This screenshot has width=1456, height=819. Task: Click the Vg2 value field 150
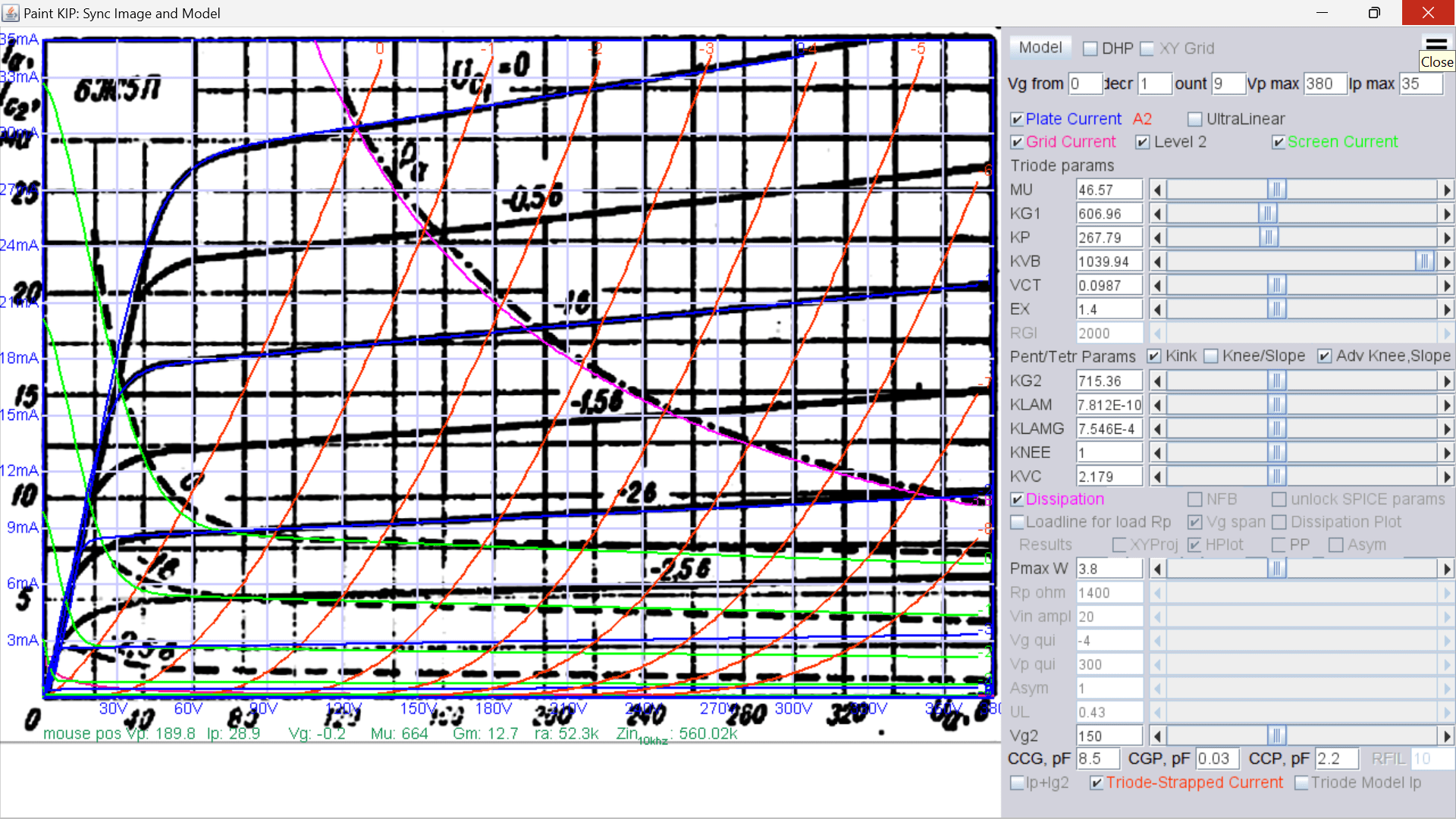coord(1109,736)
